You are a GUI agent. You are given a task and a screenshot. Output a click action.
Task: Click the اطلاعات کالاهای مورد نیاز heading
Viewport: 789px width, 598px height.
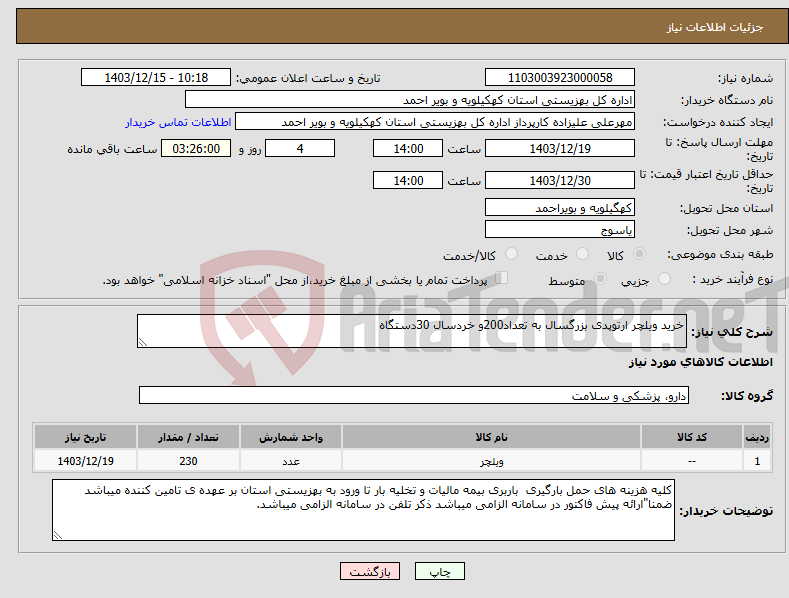tap(700, 362)
